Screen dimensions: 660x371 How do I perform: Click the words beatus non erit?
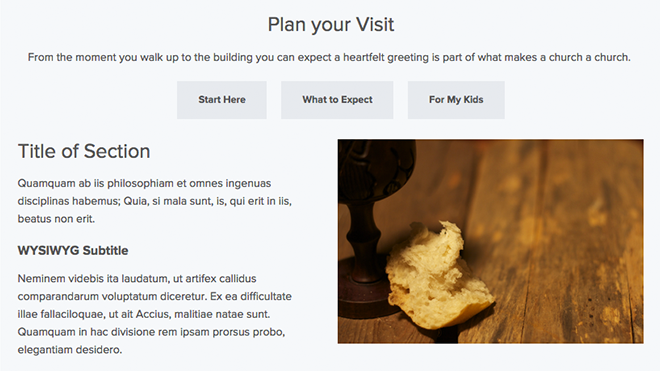(x=56, y=219)
